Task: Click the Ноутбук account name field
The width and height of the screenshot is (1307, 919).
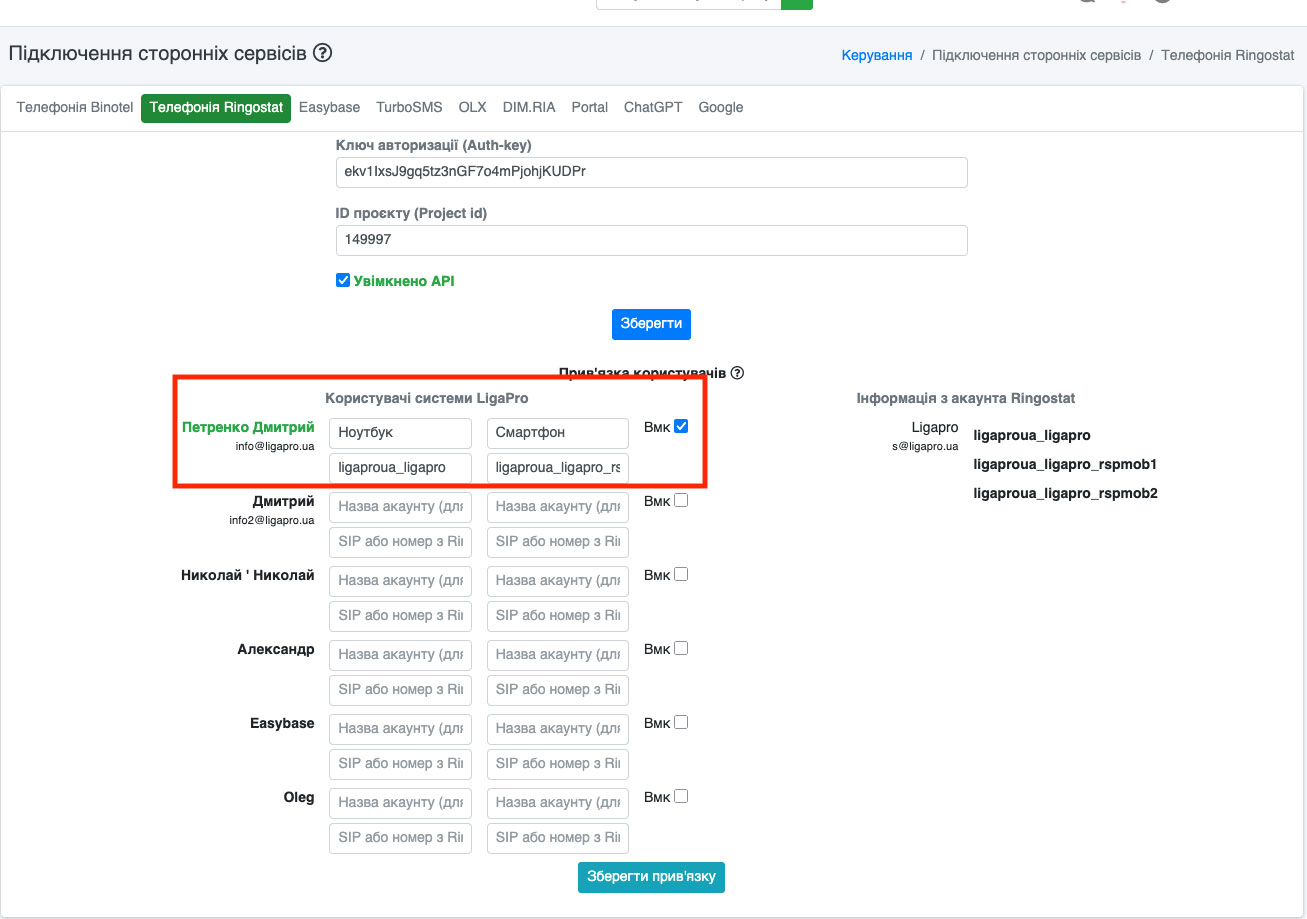Action: click(x=400, y=433)
